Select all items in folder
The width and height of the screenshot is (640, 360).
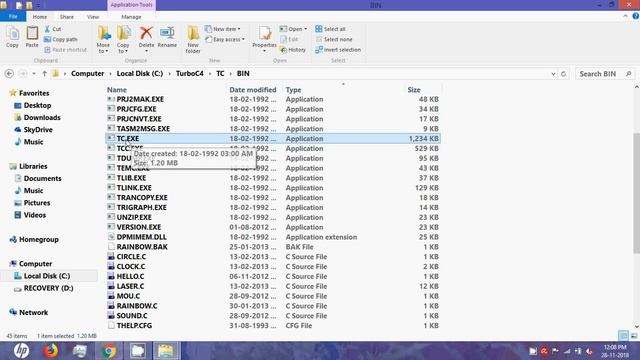click(x=330, y=29)
